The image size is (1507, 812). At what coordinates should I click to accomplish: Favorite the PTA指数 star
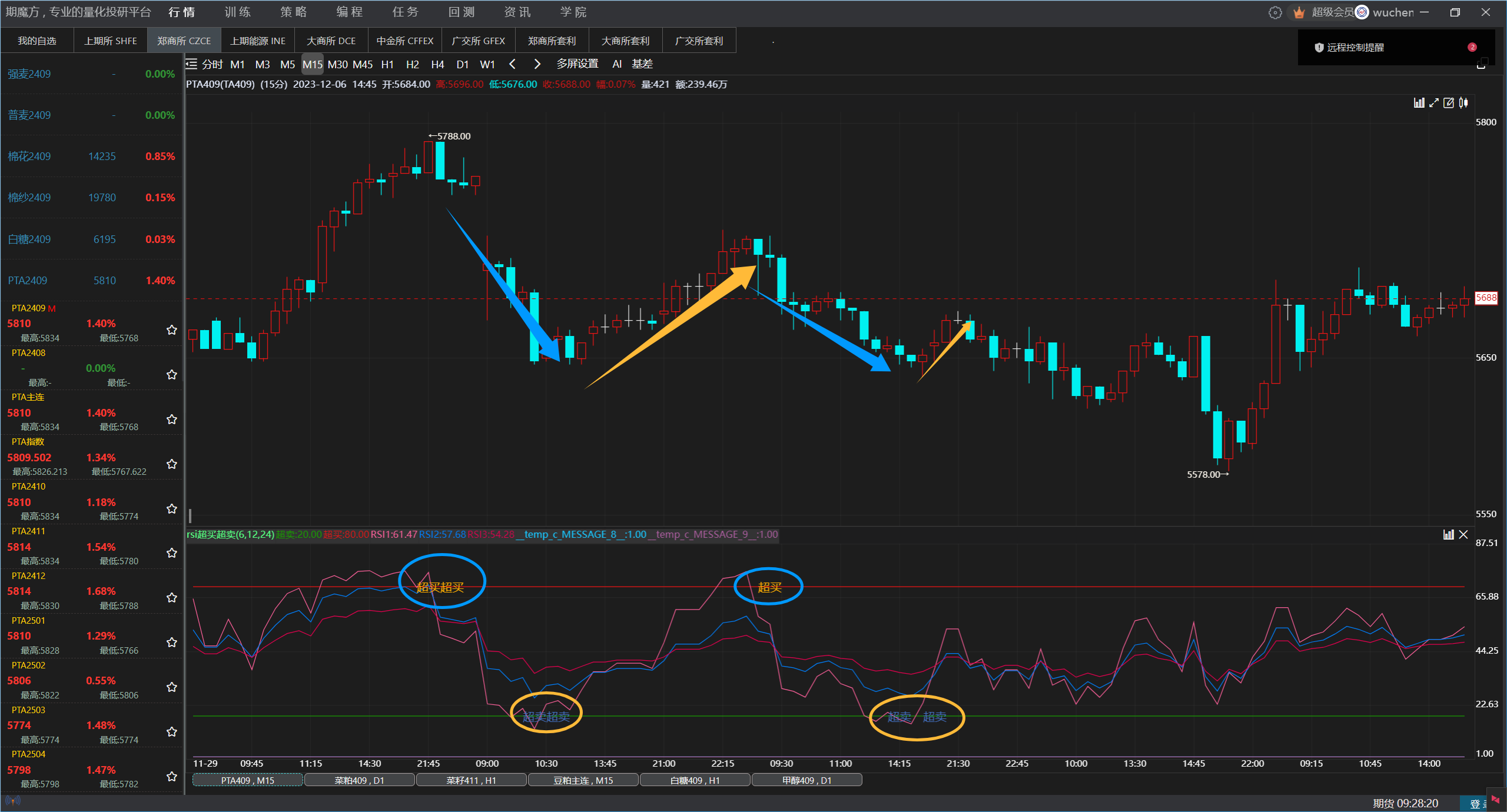pos(172,464)
